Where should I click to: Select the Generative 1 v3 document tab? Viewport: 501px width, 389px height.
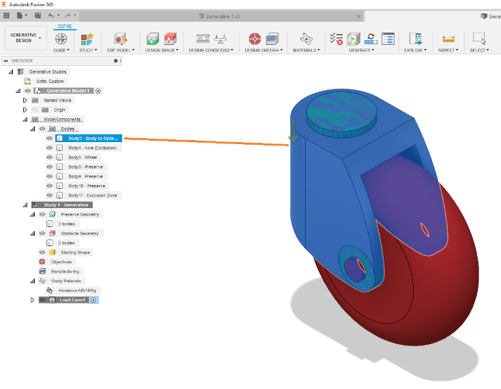tap(222, 16)
